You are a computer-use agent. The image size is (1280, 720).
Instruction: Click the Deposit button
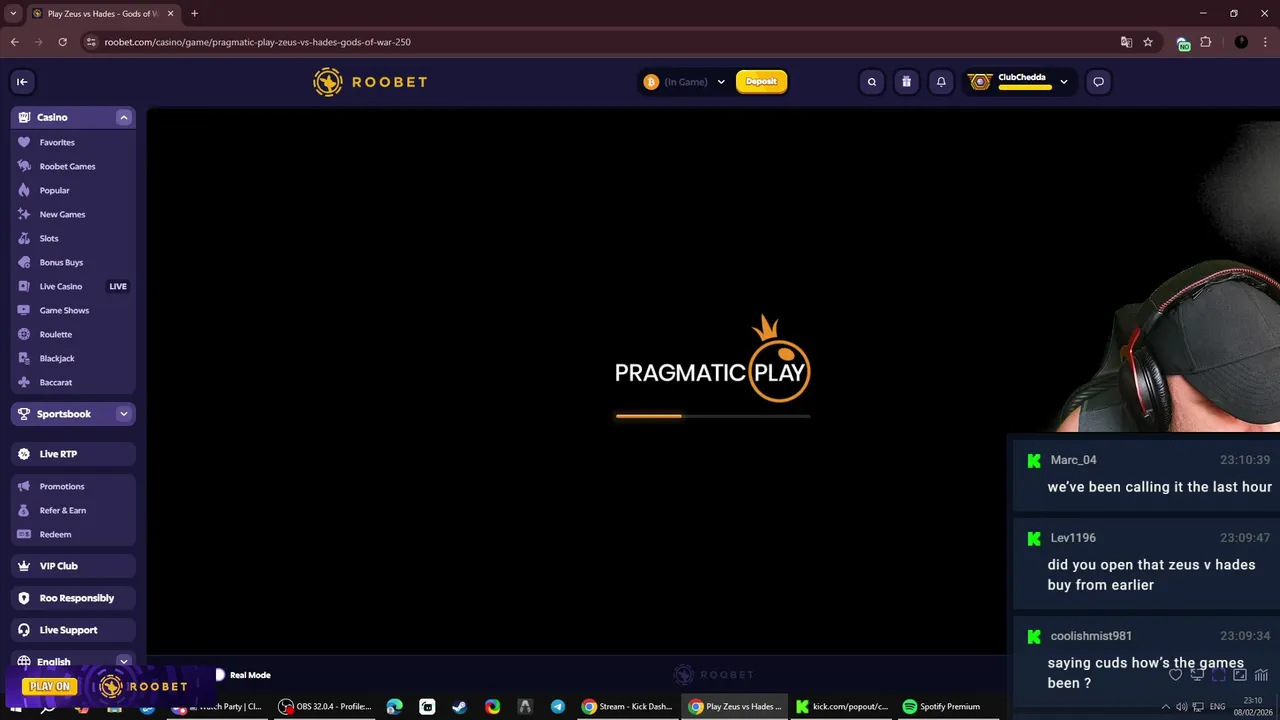[x=761, y=82]
